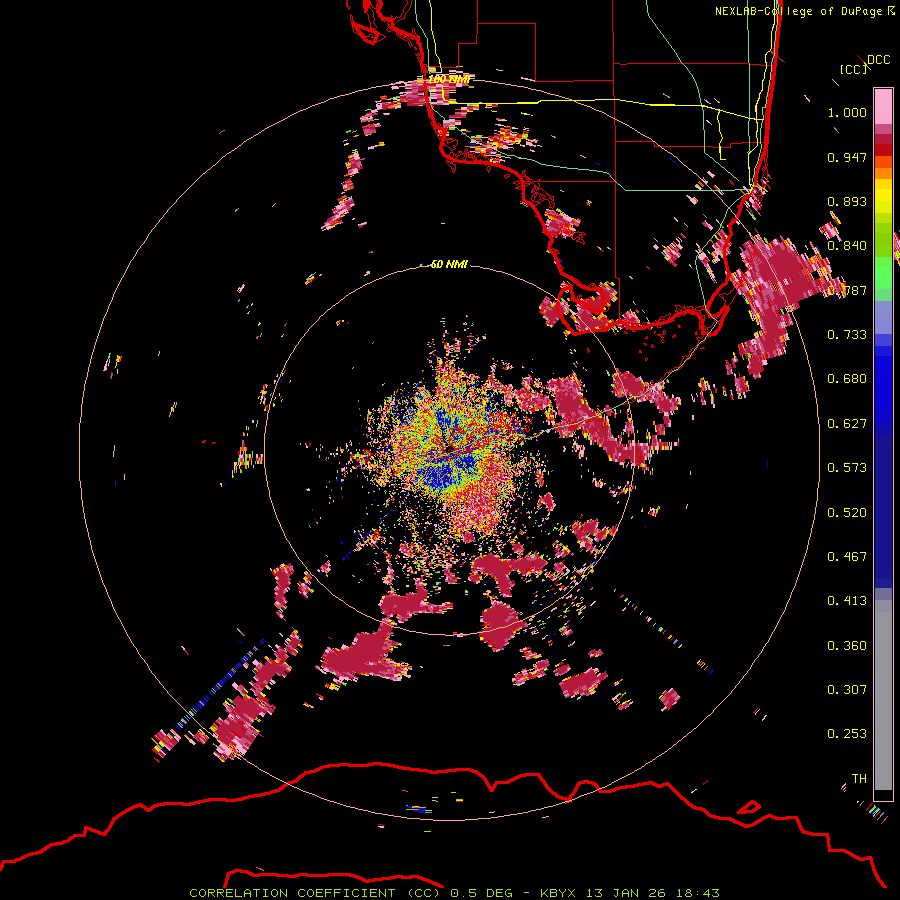Click the 0.733 scale value
900x900 pixels.
coord(847,335)
